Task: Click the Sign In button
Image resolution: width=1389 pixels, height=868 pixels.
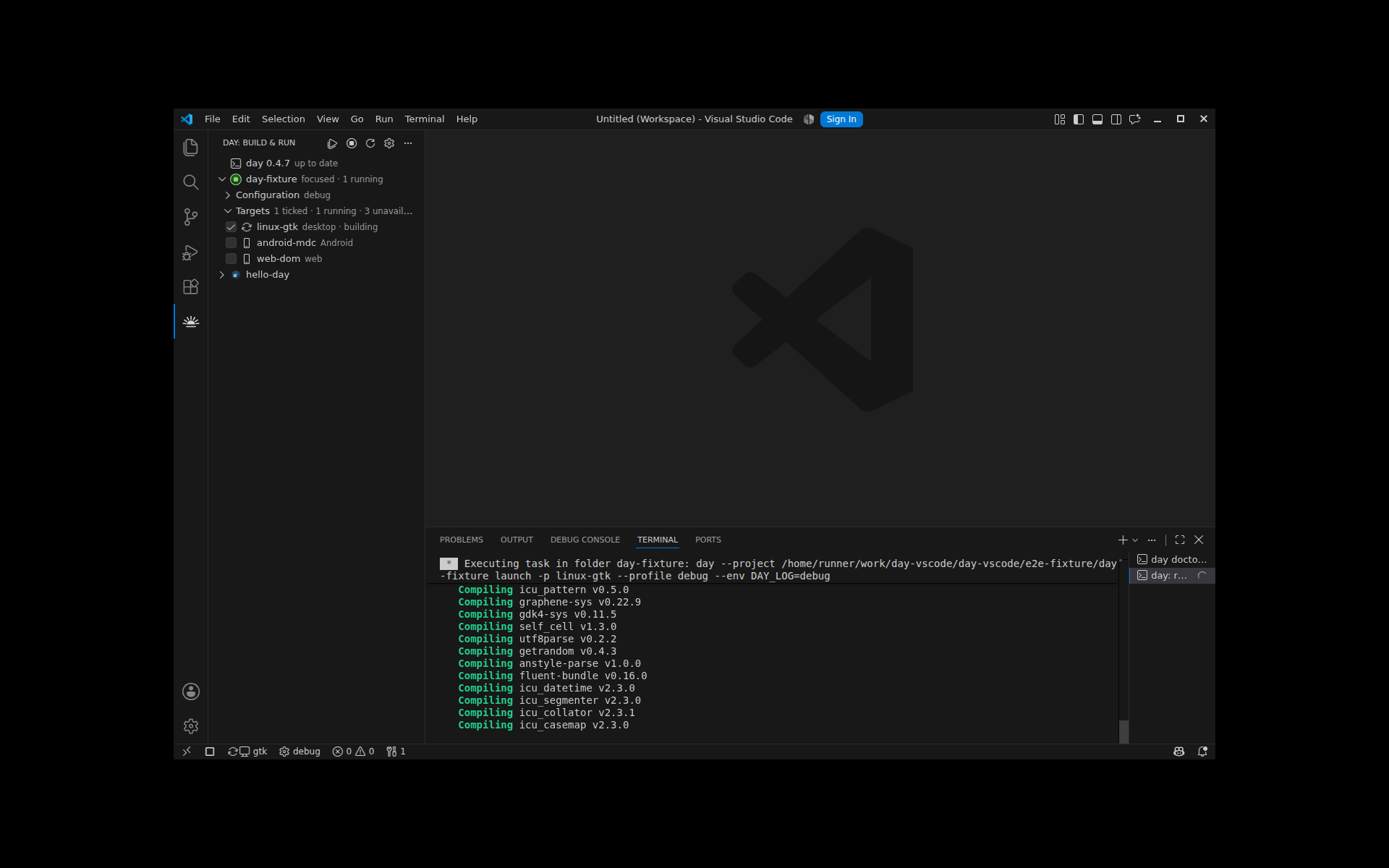Action: coord(841,119)
